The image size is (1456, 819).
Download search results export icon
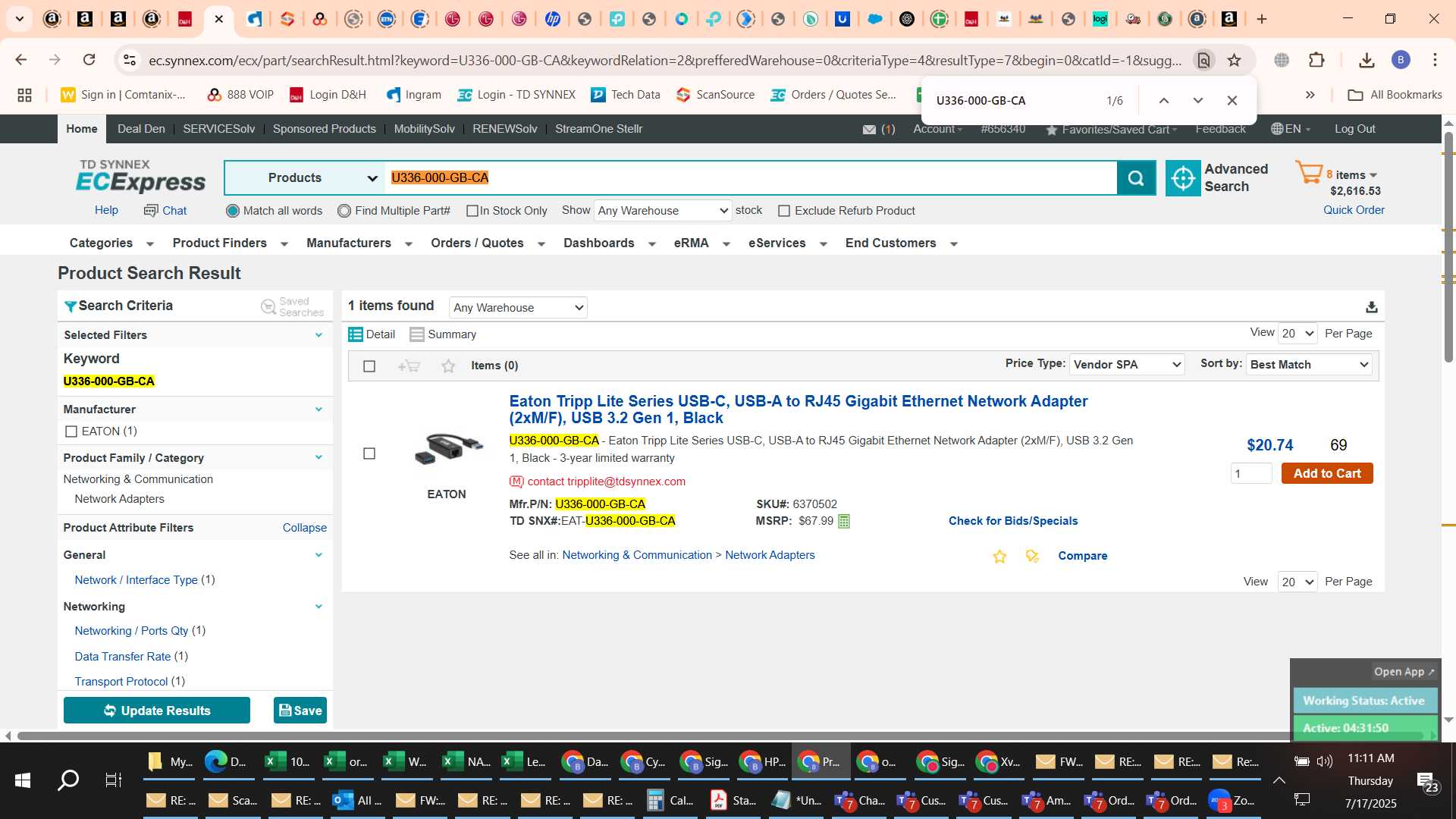click(1371, 307)
